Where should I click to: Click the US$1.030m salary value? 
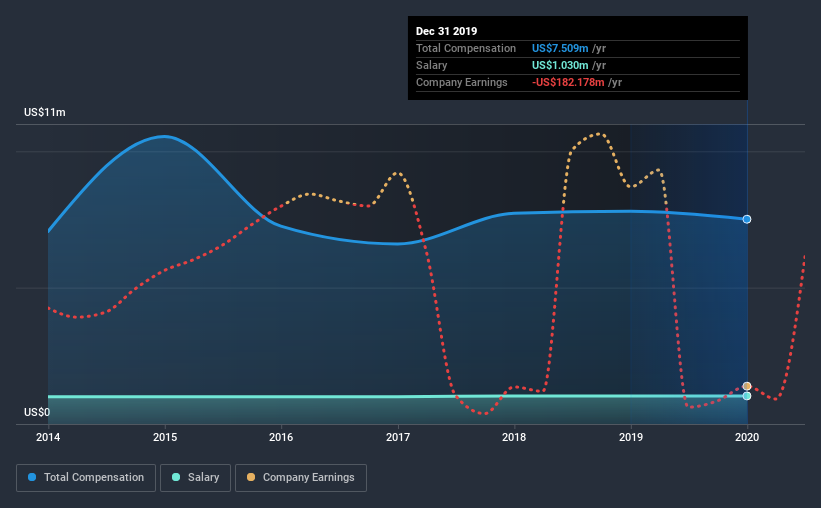tap(560, 65)
